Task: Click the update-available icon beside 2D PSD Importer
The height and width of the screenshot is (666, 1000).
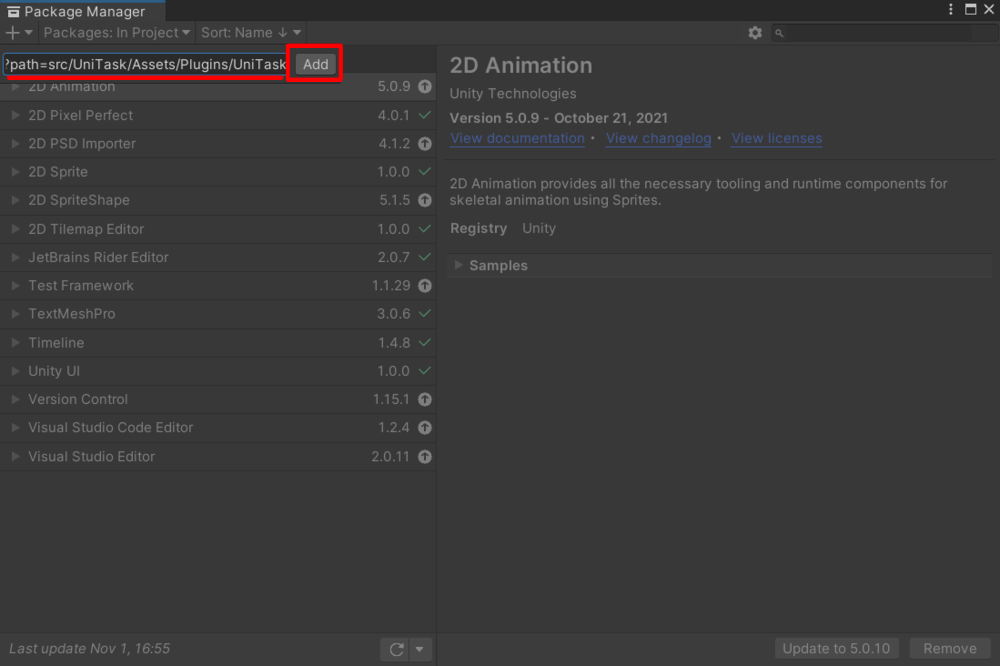Action: (x=425, y=144)
